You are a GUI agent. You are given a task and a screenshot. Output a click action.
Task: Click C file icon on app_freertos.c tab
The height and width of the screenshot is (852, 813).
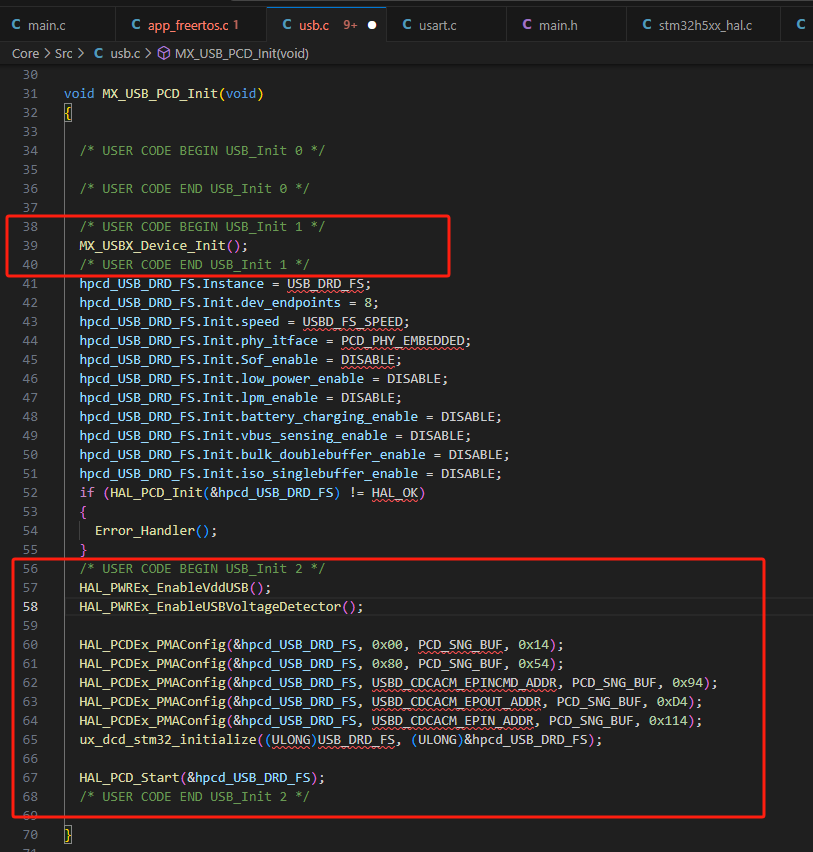click(x=136, y=24)
